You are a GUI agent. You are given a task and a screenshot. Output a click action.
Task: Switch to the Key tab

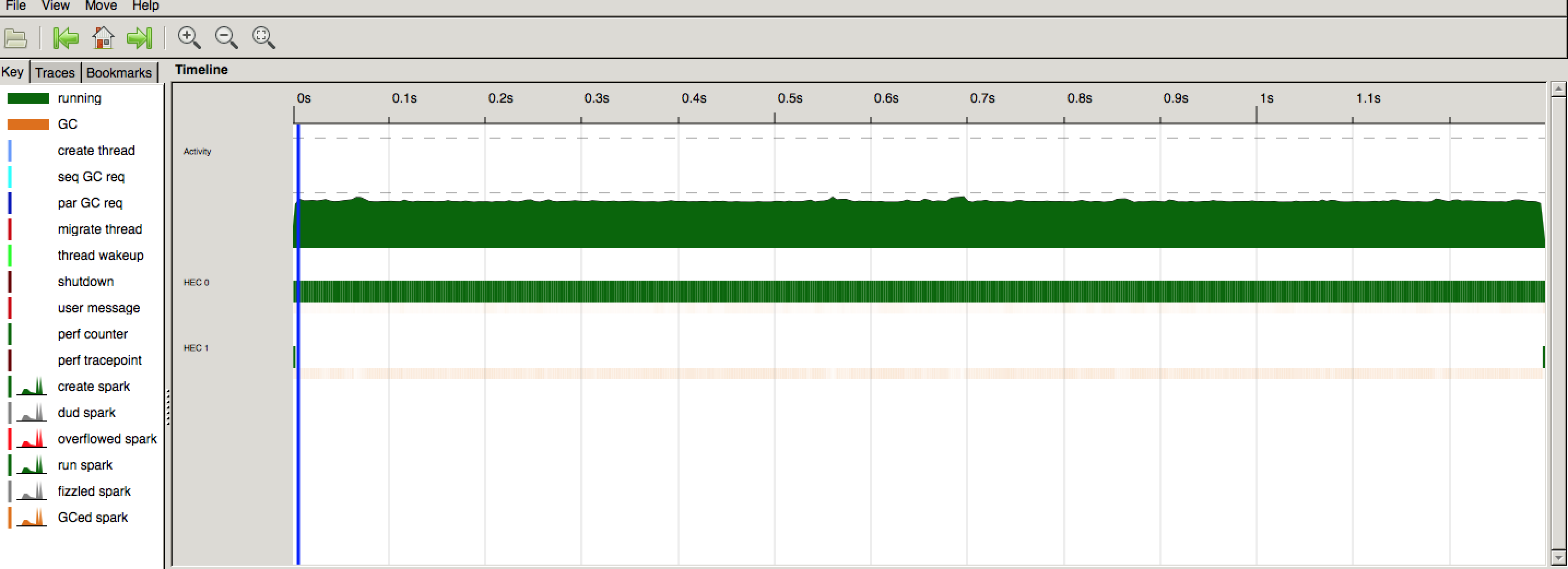[13, 72]
